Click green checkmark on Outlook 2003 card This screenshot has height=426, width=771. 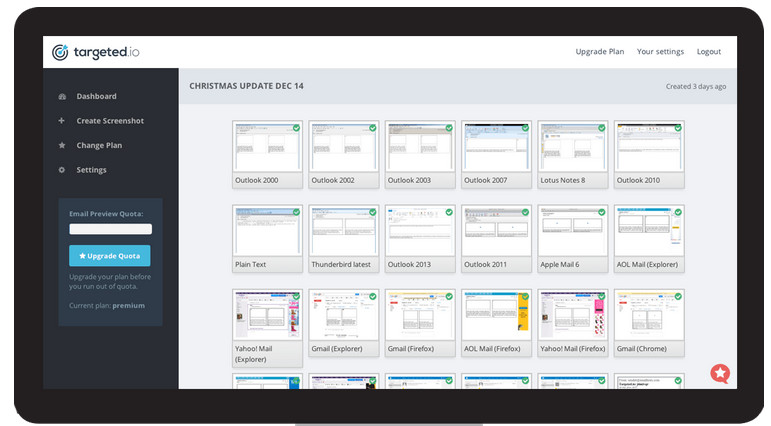[x=449, y=128]
